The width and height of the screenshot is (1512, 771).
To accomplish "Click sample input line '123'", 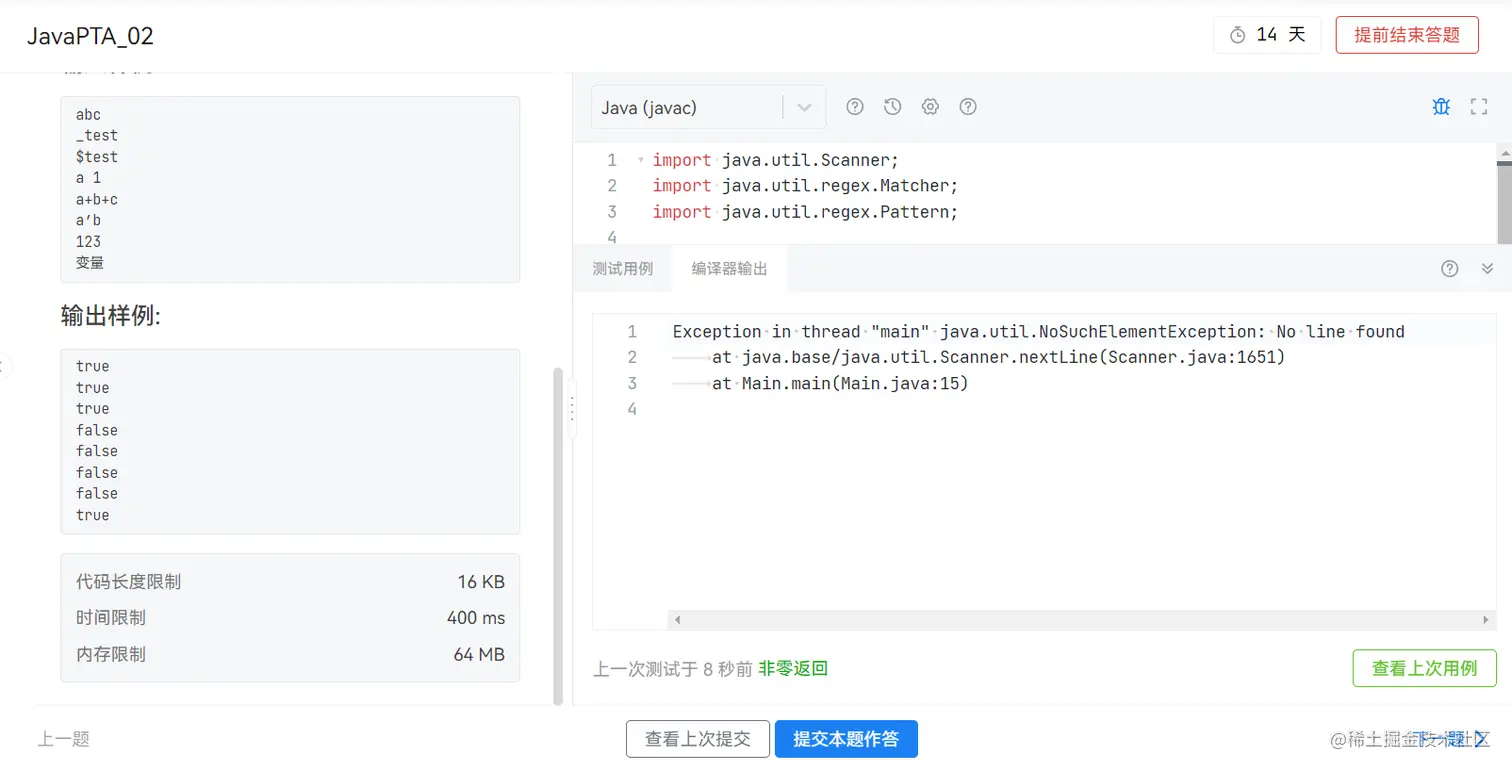I will (x=88, y=241).
